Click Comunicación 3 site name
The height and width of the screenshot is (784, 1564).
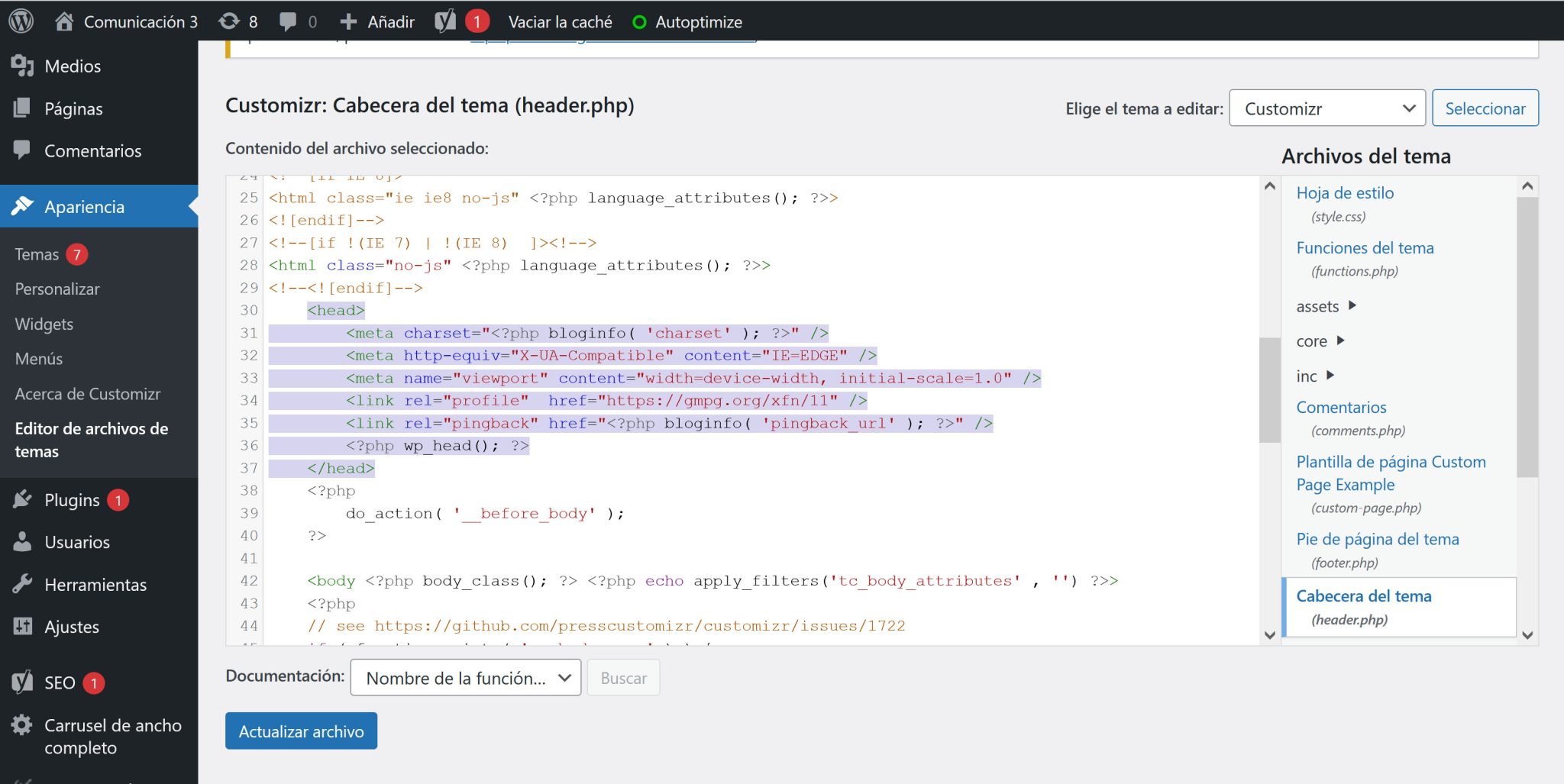point(141,22)
